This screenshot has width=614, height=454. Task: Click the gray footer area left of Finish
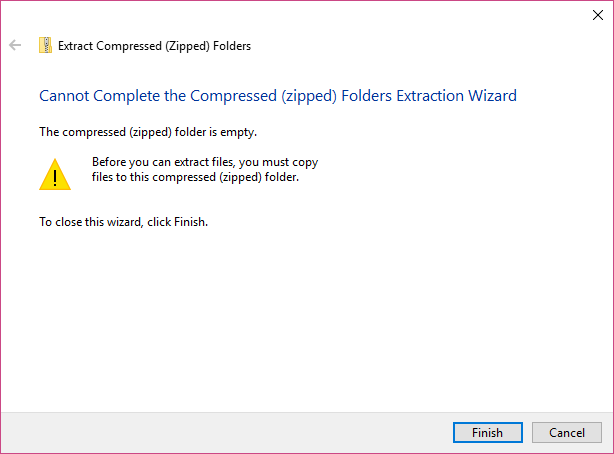click(220, 432)
